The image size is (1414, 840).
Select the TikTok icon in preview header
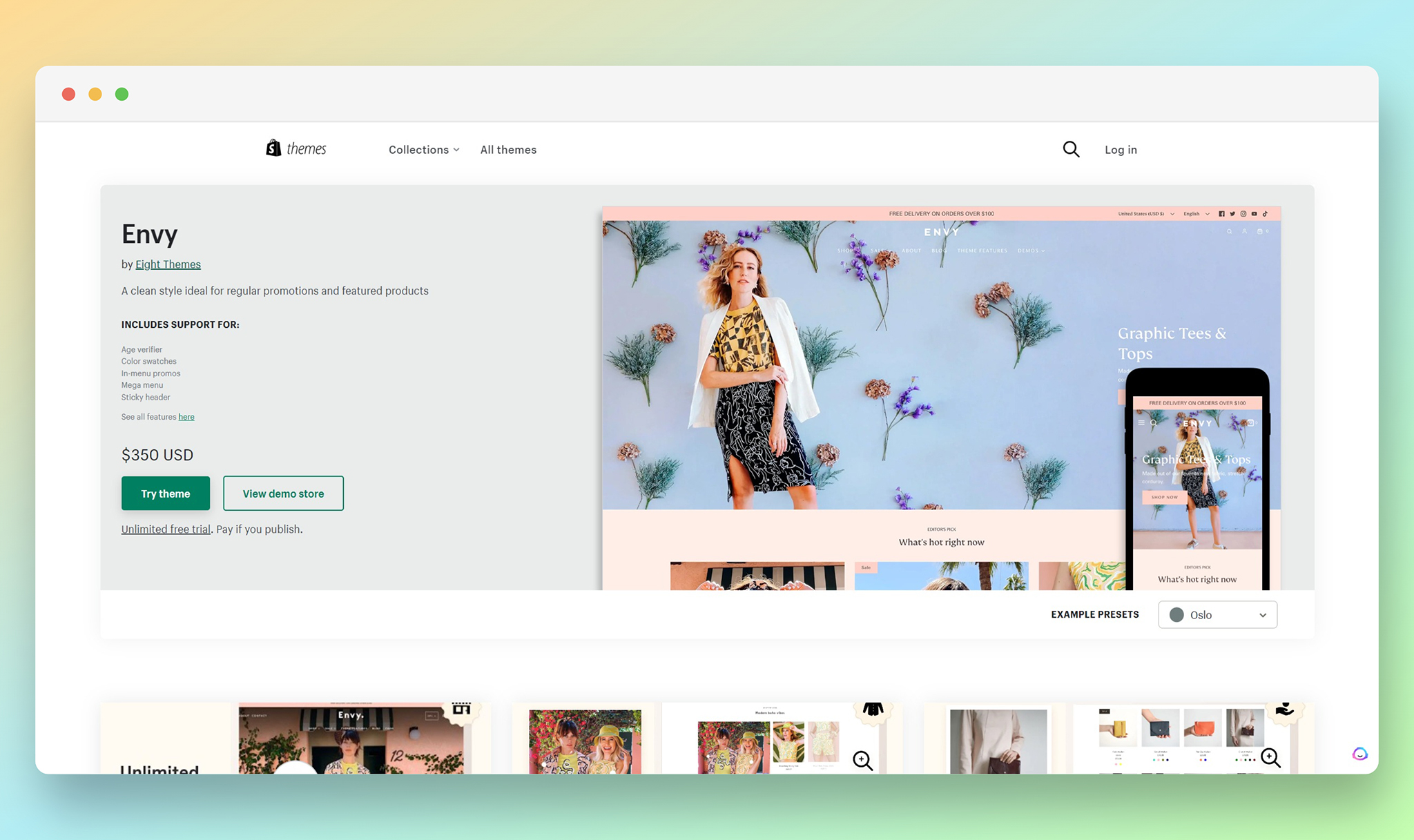[1266, 214]
